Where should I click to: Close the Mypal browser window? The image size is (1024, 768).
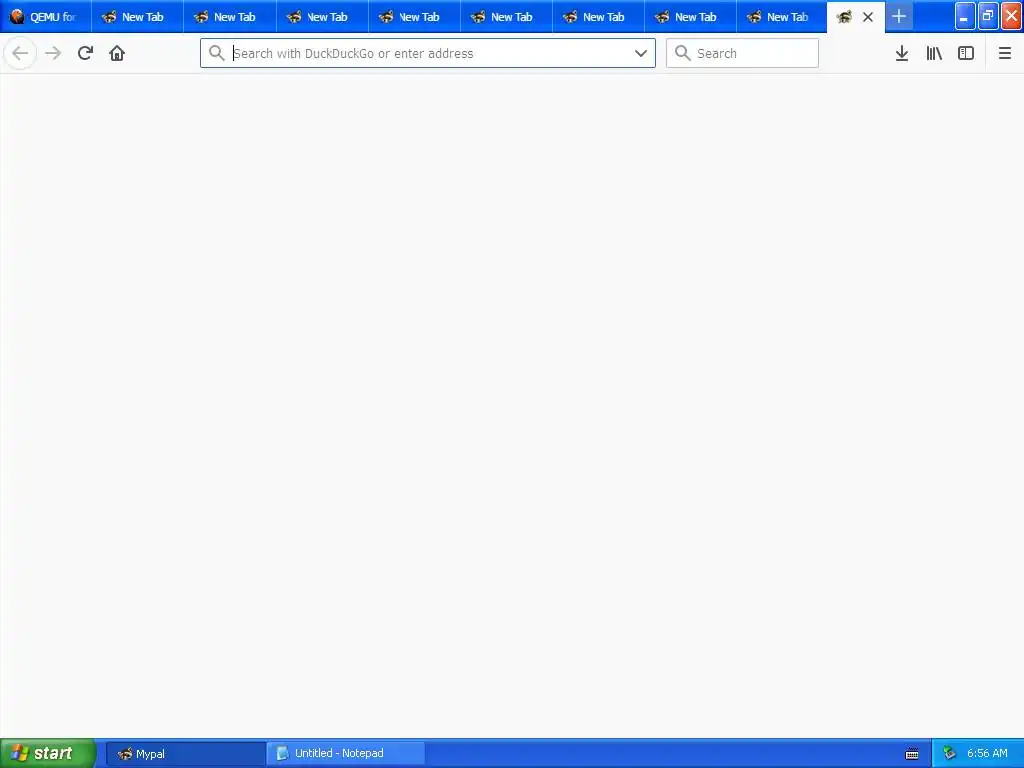(x=1011, y=16)
